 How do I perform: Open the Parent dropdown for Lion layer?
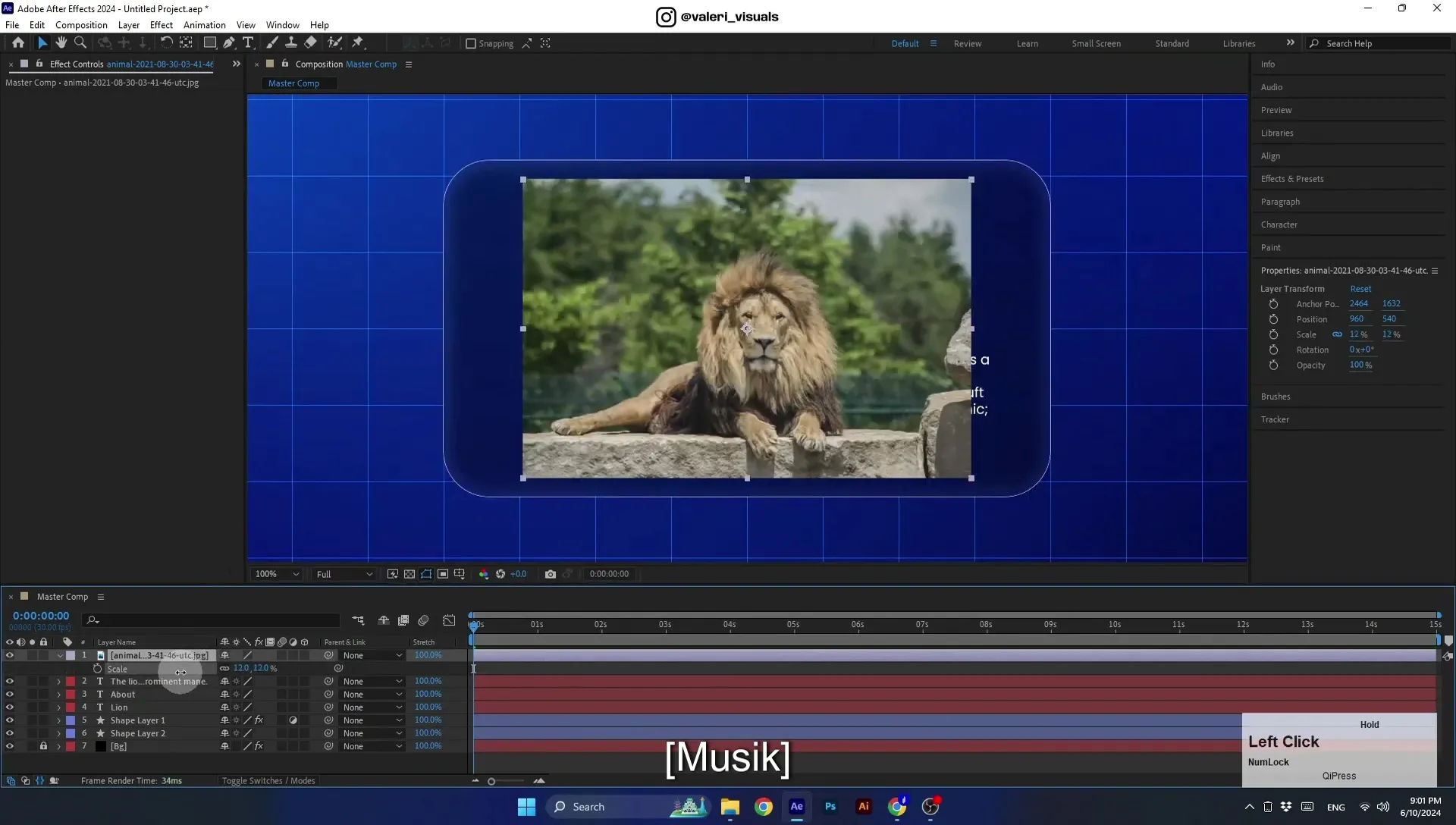click(x=372, y=707)
